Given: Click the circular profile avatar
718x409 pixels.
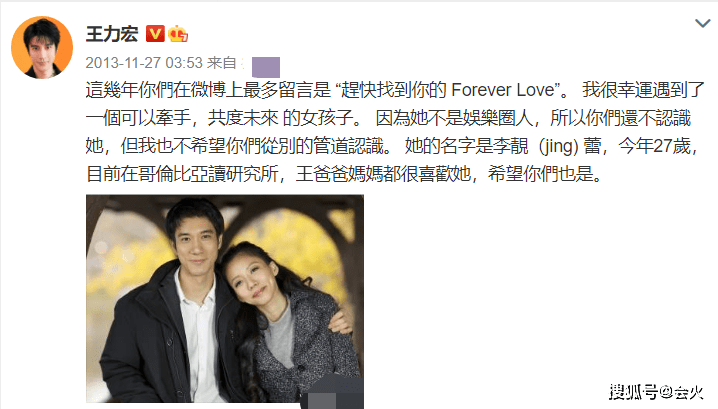Looking at the screenshot, I should tap(42, 47).
